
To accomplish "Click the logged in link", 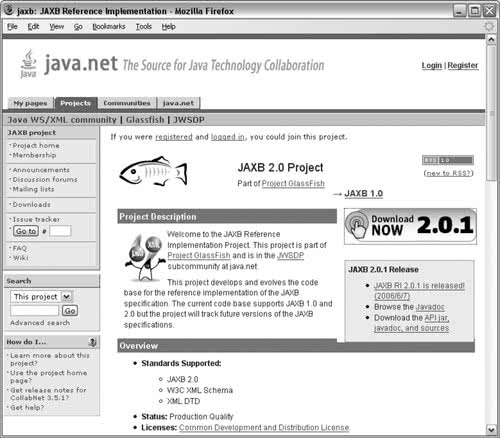I will (228, 137).
